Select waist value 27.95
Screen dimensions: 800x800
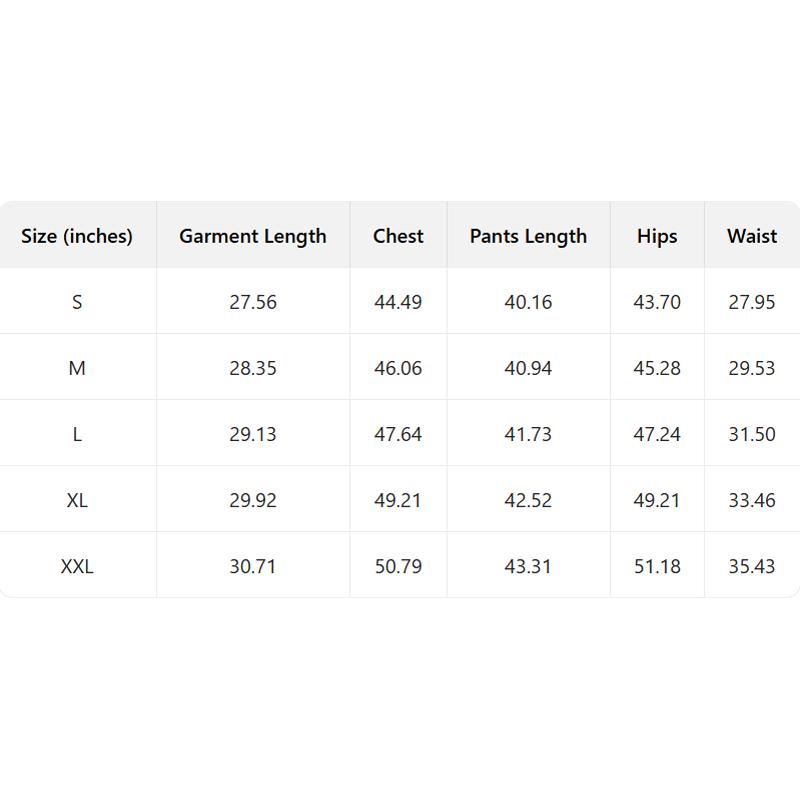pyautogui.click(x=752, y=302)
